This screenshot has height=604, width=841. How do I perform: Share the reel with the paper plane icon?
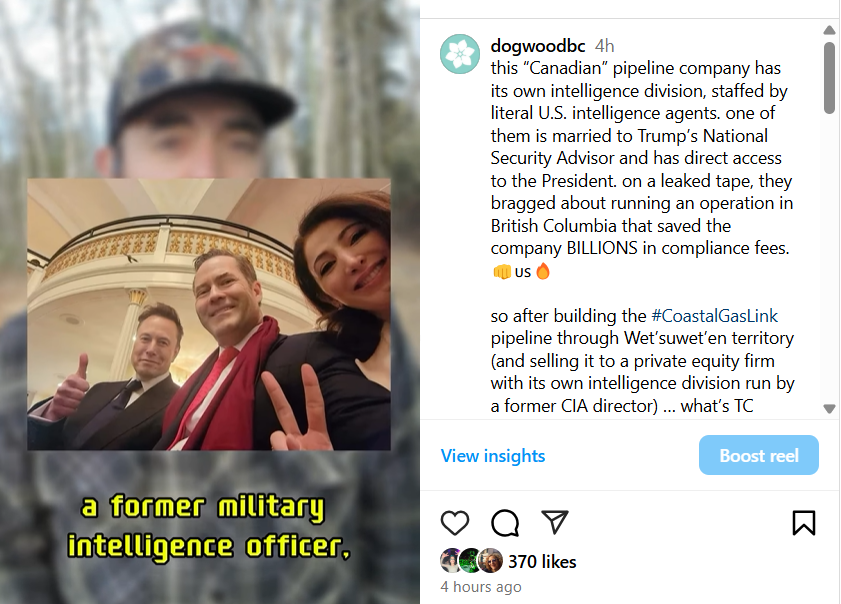555,522
